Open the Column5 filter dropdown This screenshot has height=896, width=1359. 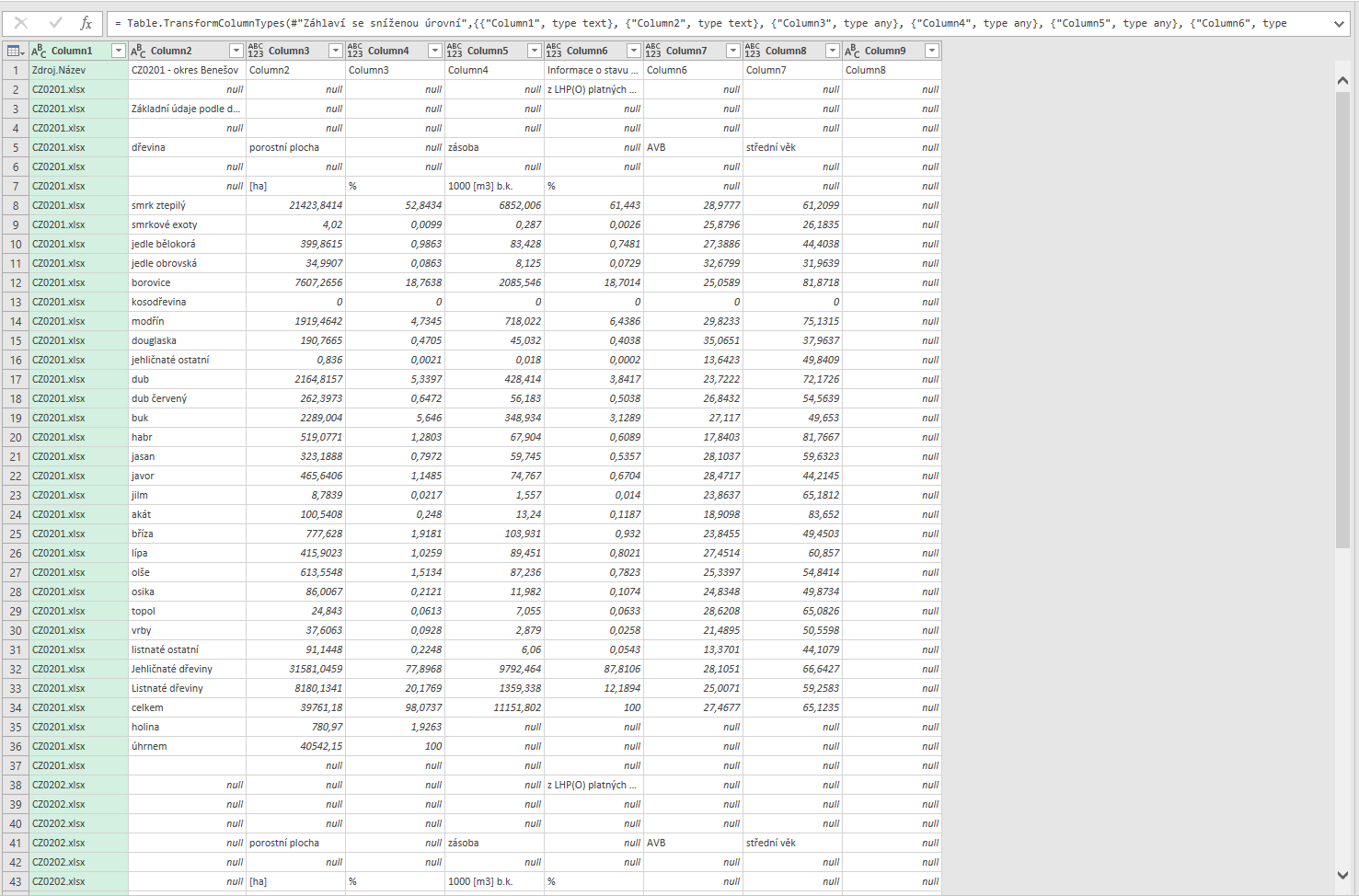coord(534,51)
